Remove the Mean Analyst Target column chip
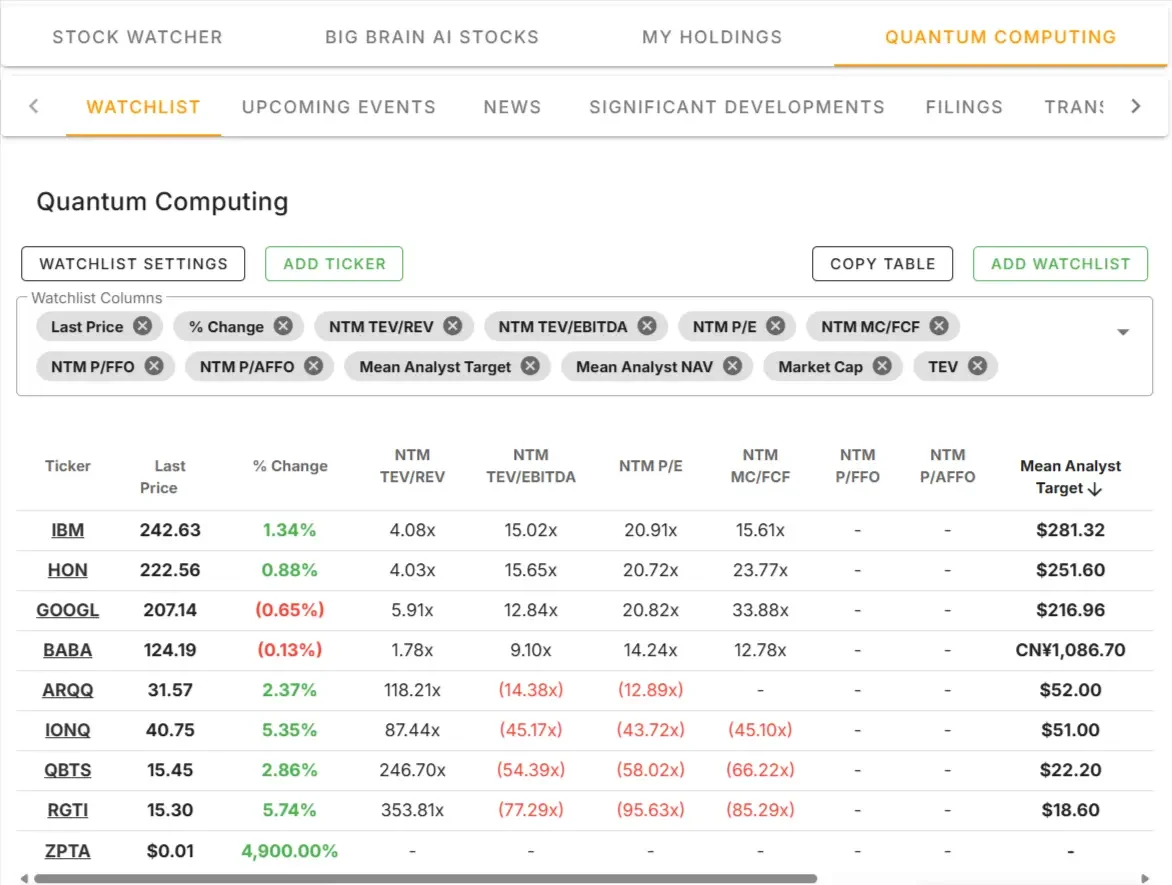The image size is (1172, 885). [530, 366]
